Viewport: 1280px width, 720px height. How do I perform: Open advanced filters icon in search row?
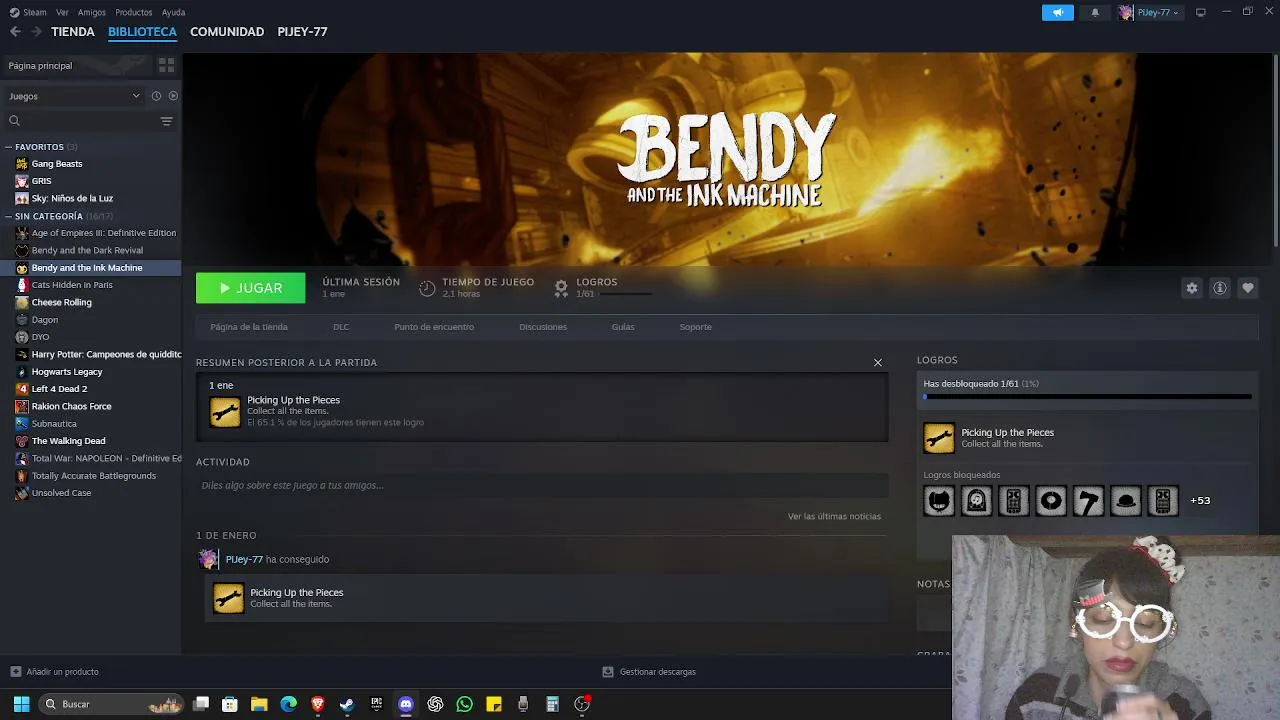tap(166, 121)
